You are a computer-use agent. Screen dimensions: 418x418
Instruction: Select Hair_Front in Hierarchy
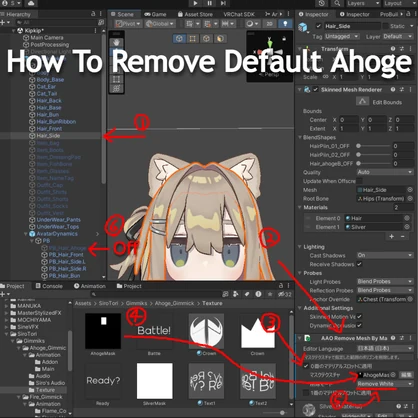(x=49, y=129)
